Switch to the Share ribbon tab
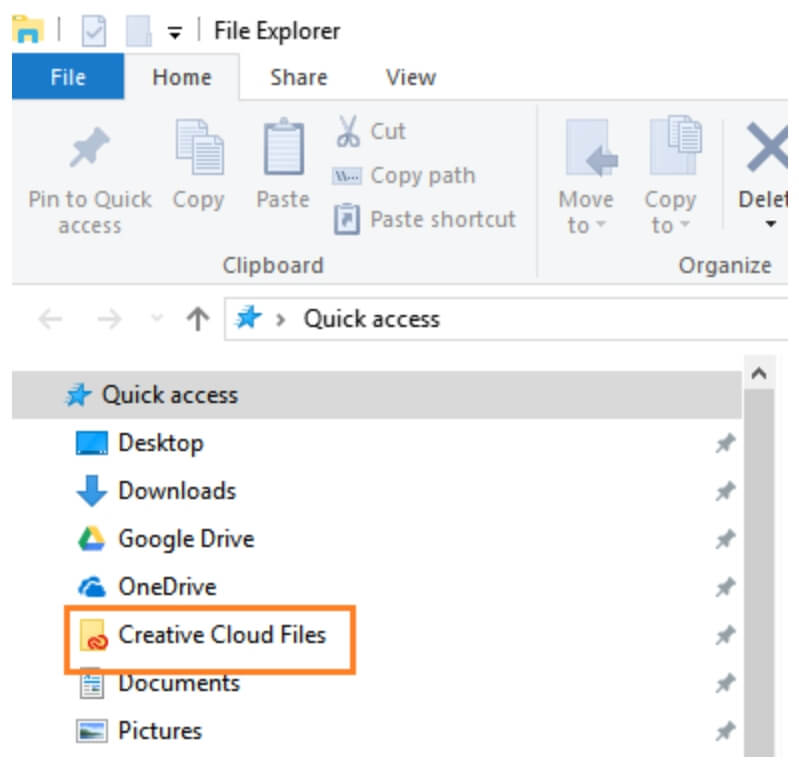This screenshot has height=771, width=799. (299, 77)
